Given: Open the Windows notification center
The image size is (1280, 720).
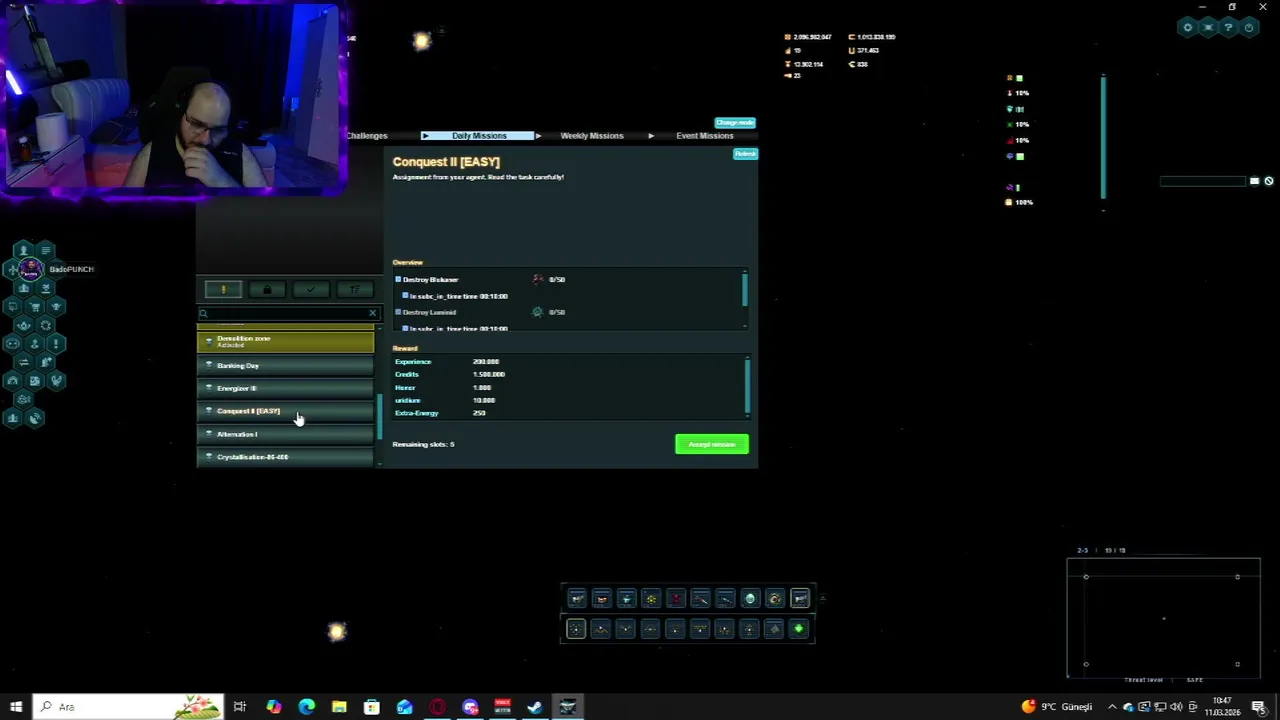Looking at the screenshot, I should (x=1259, y=707).
